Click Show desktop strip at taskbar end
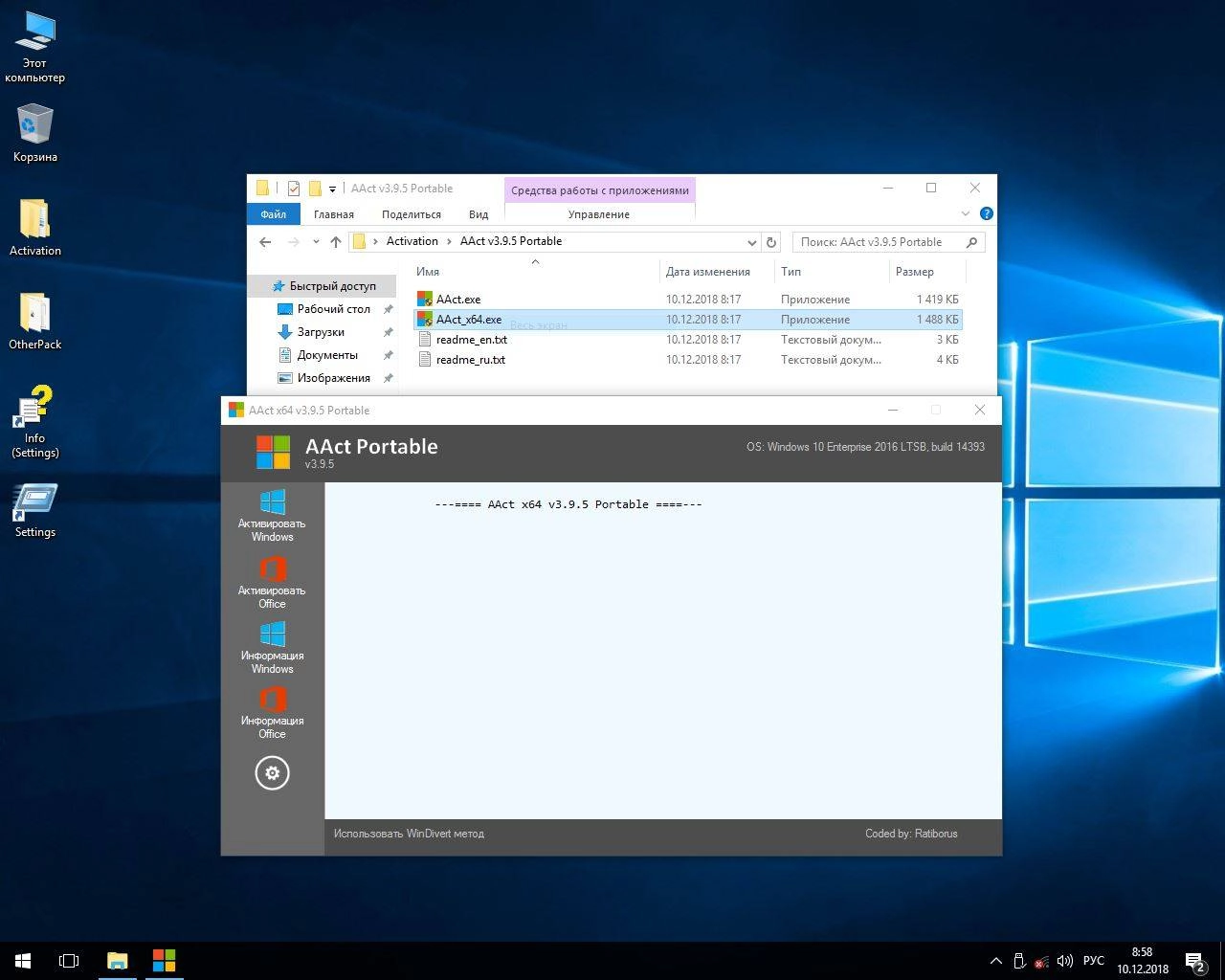Image resolution: width=1225 pixels, height=980 pixels. [1222, 961]
